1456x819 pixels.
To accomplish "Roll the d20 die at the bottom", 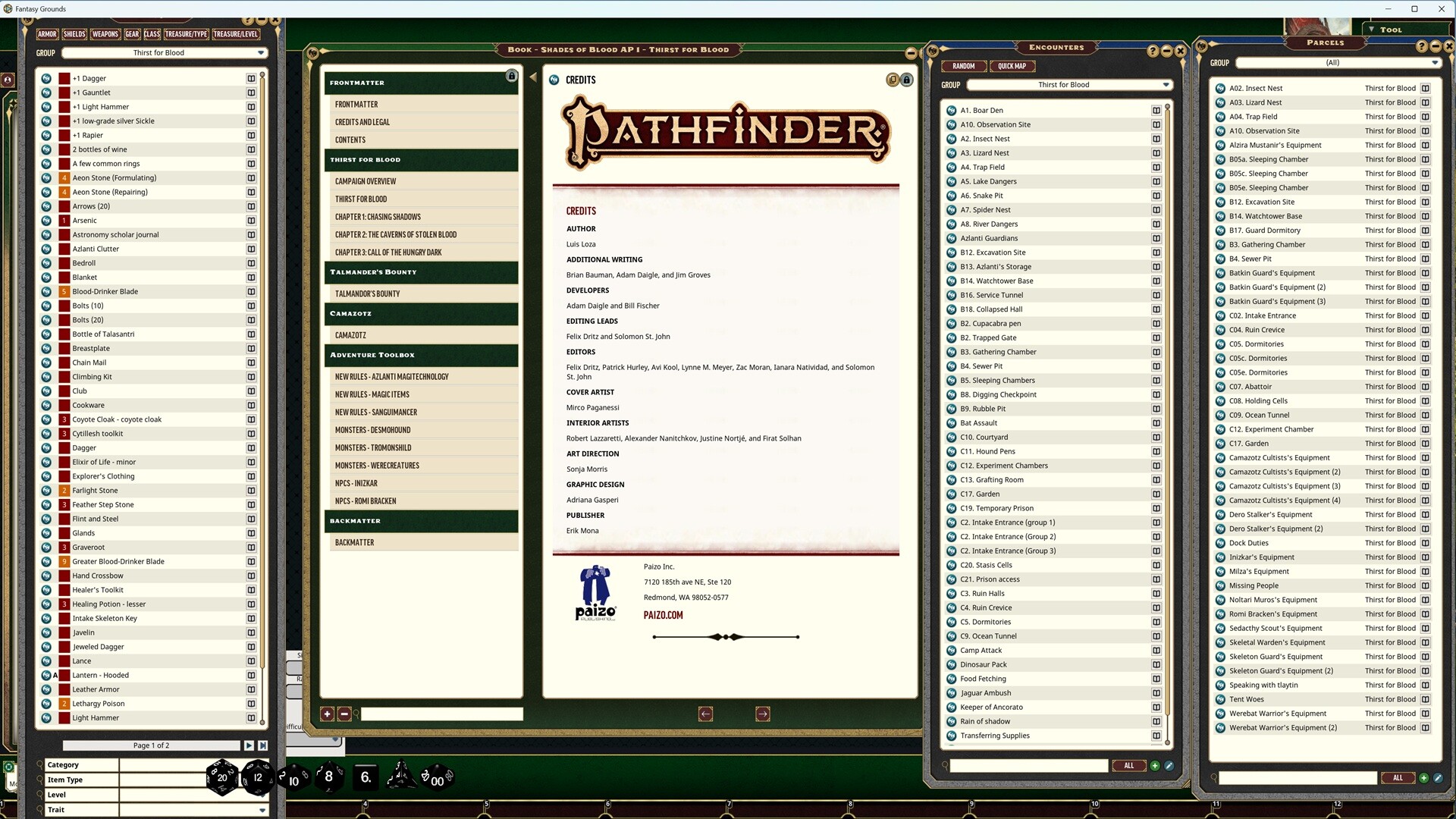I will point(222,777).
